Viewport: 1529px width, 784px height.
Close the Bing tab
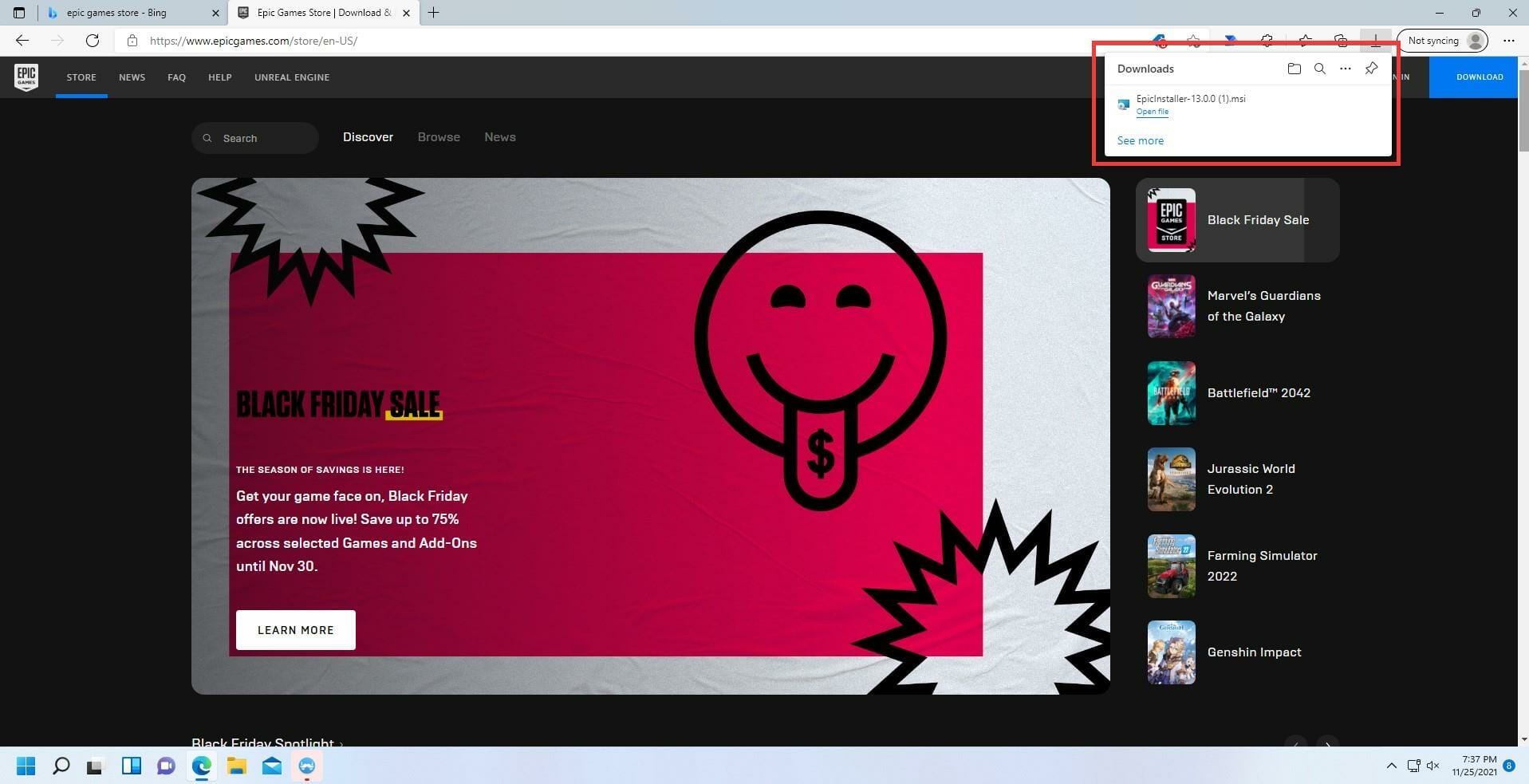[x=215, y=13]
